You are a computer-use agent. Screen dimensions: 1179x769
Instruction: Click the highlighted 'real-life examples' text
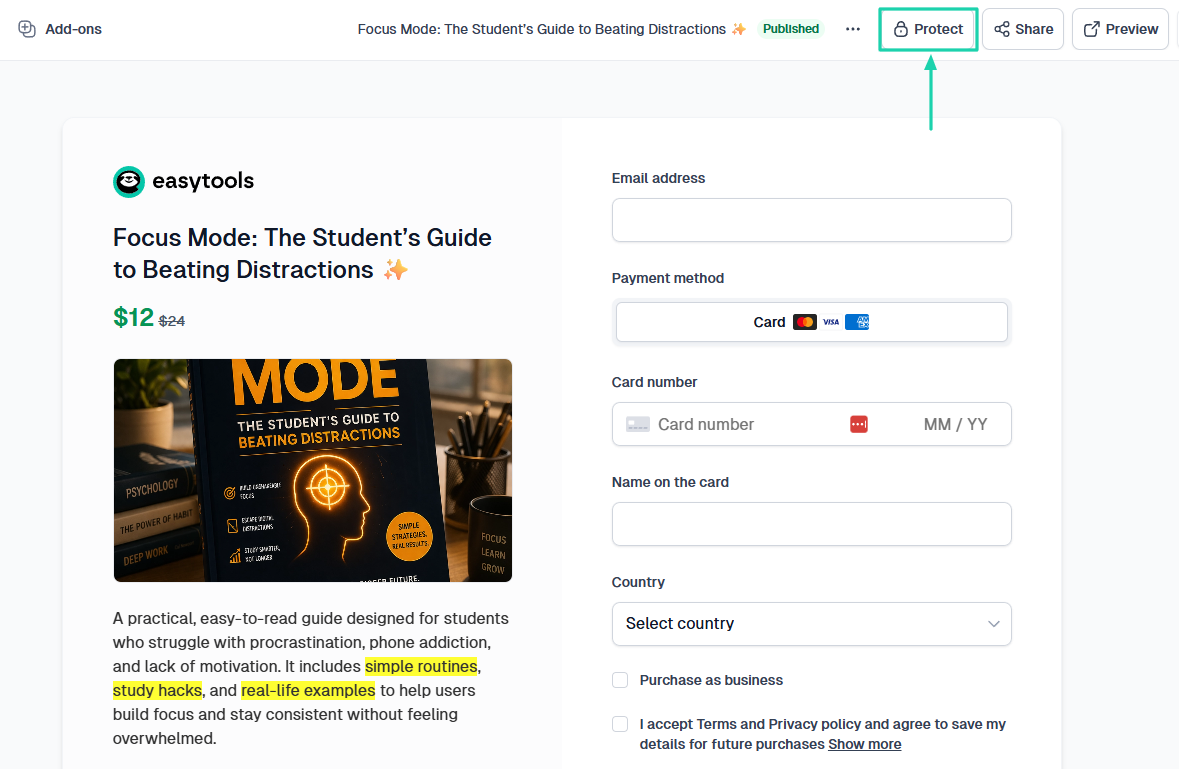click(x=308, y=691)
